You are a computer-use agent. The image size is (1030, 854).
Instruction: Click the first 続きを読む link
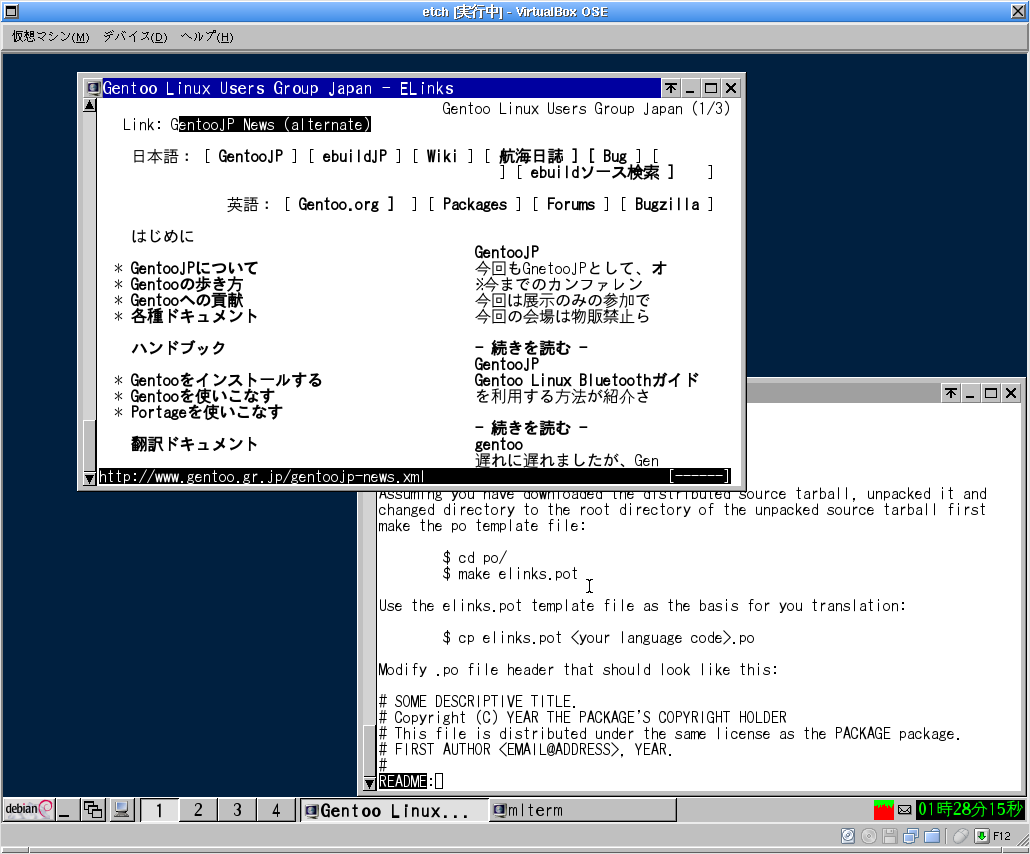(531, 348)
